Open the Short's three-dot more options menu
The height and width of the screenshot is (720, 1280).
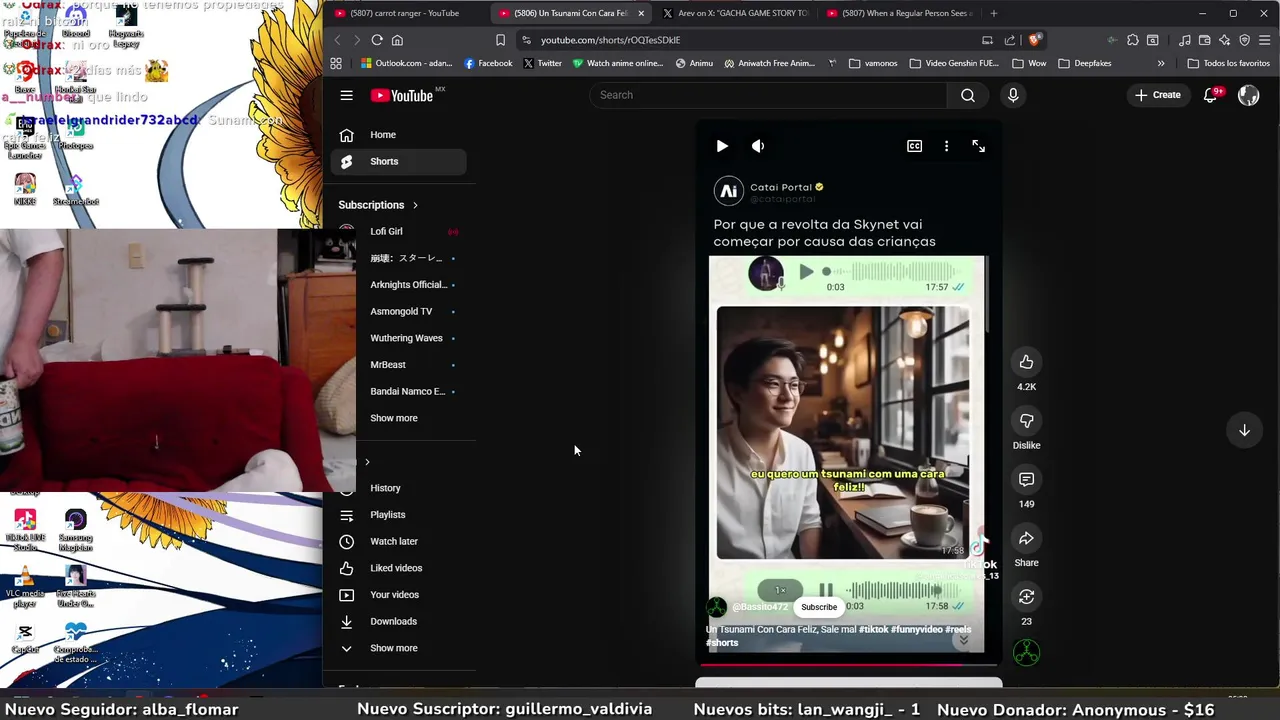click(946, 146)
